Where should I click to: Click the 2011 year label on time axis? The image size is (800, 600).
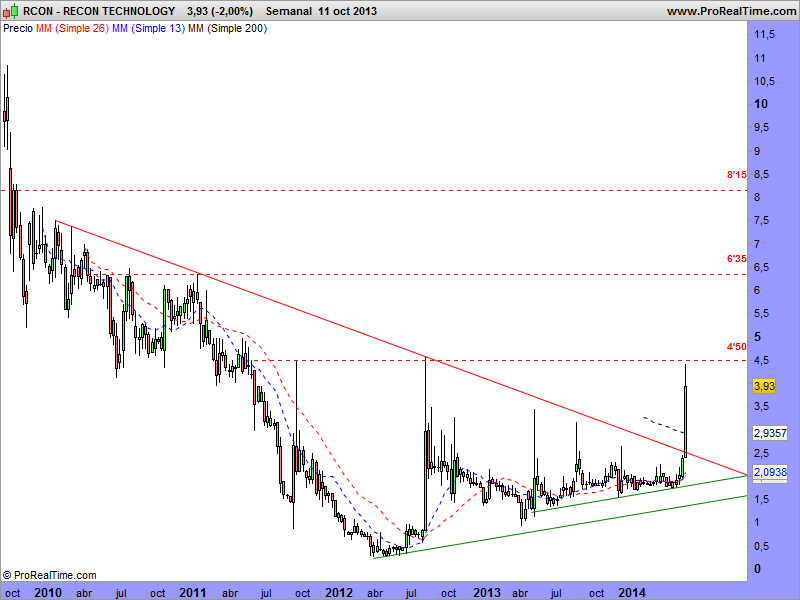[193, 593]
